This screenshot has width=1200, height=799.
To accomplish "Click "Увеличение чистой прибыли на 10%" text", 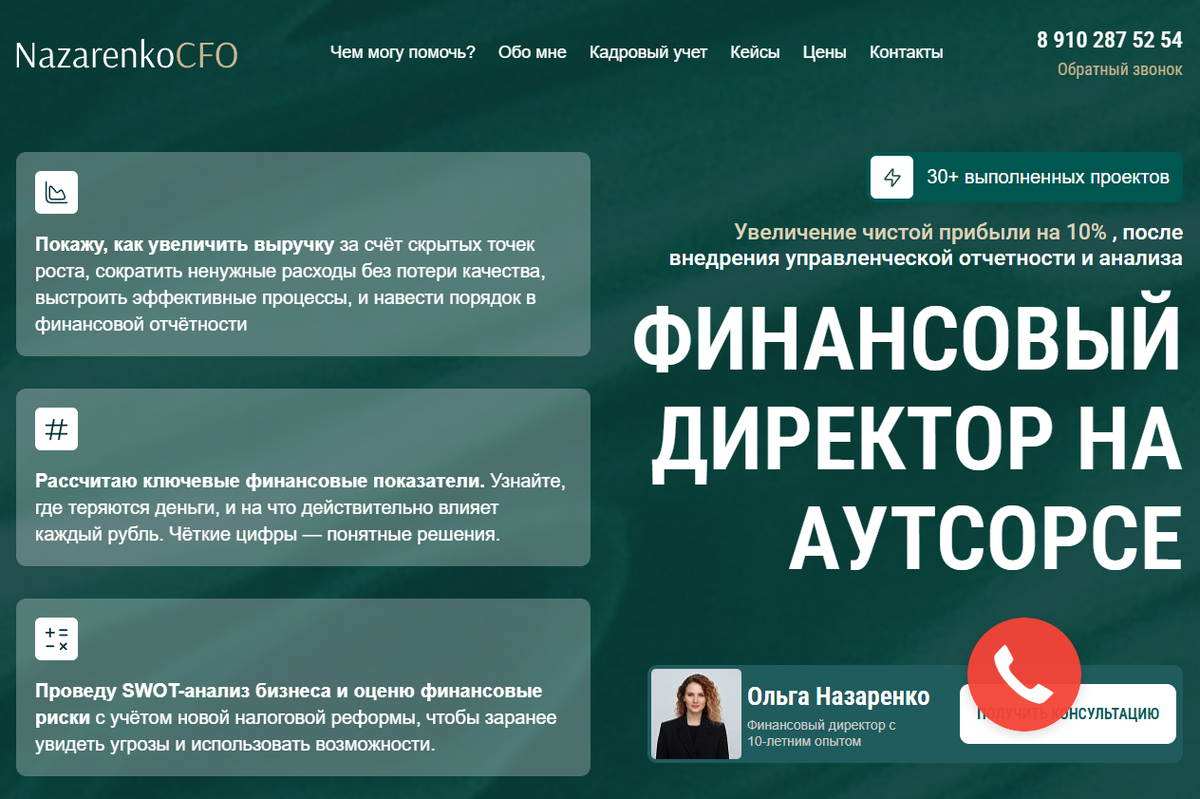I will 920,232.
